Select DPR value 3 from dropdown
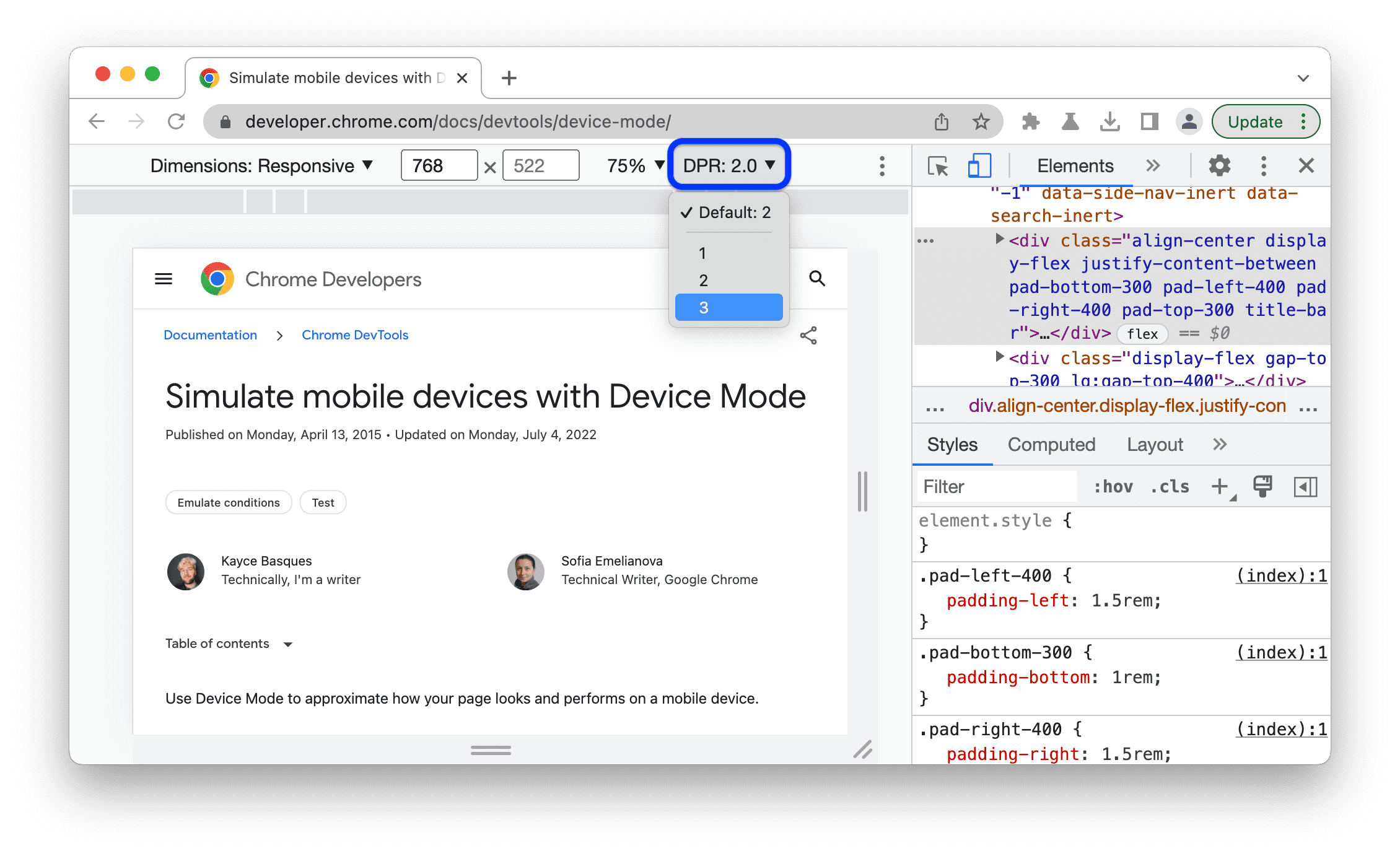 (x=727, y=308)
